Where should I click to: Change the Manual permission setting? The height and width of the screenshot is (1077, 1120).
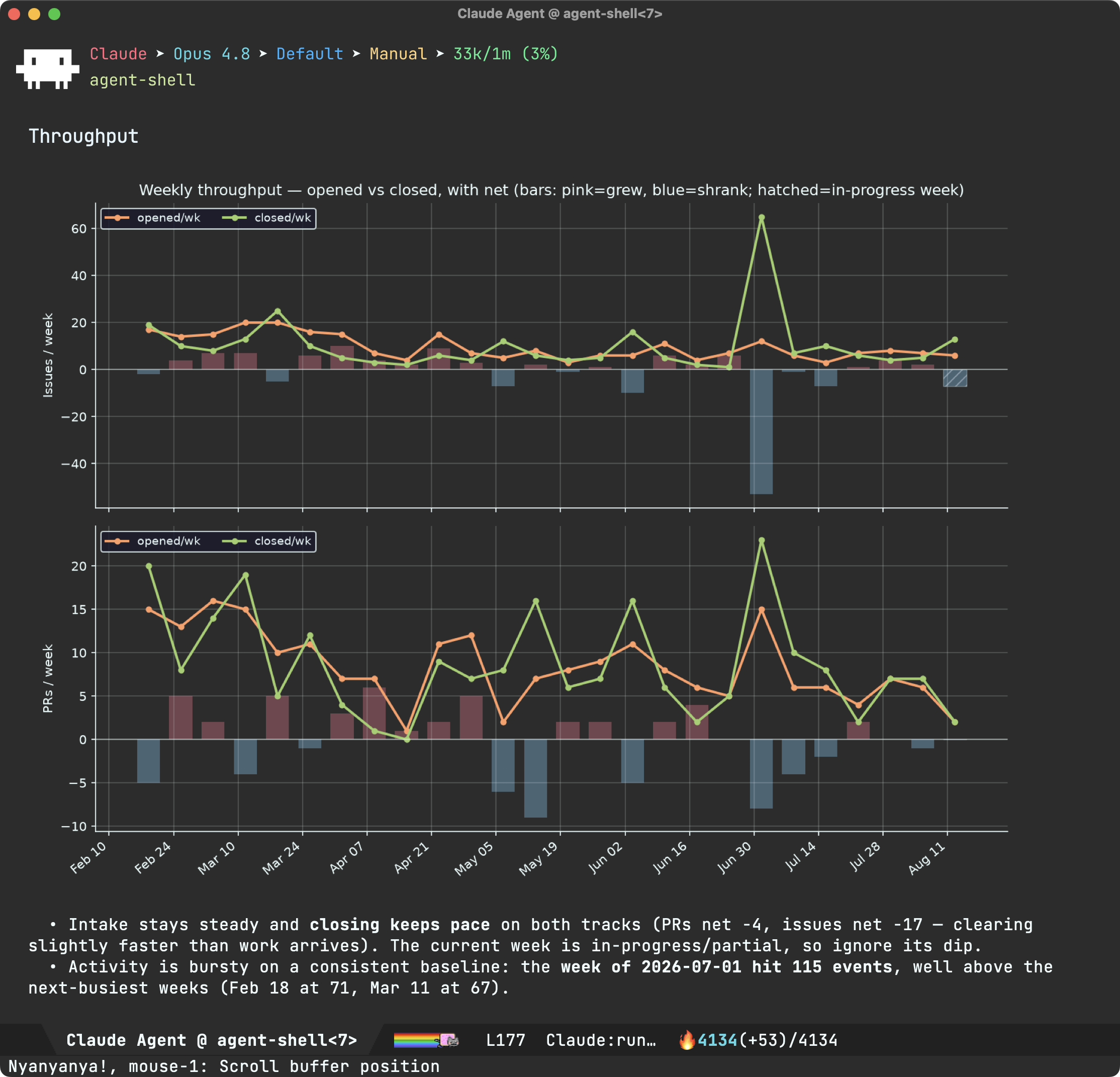398,54
